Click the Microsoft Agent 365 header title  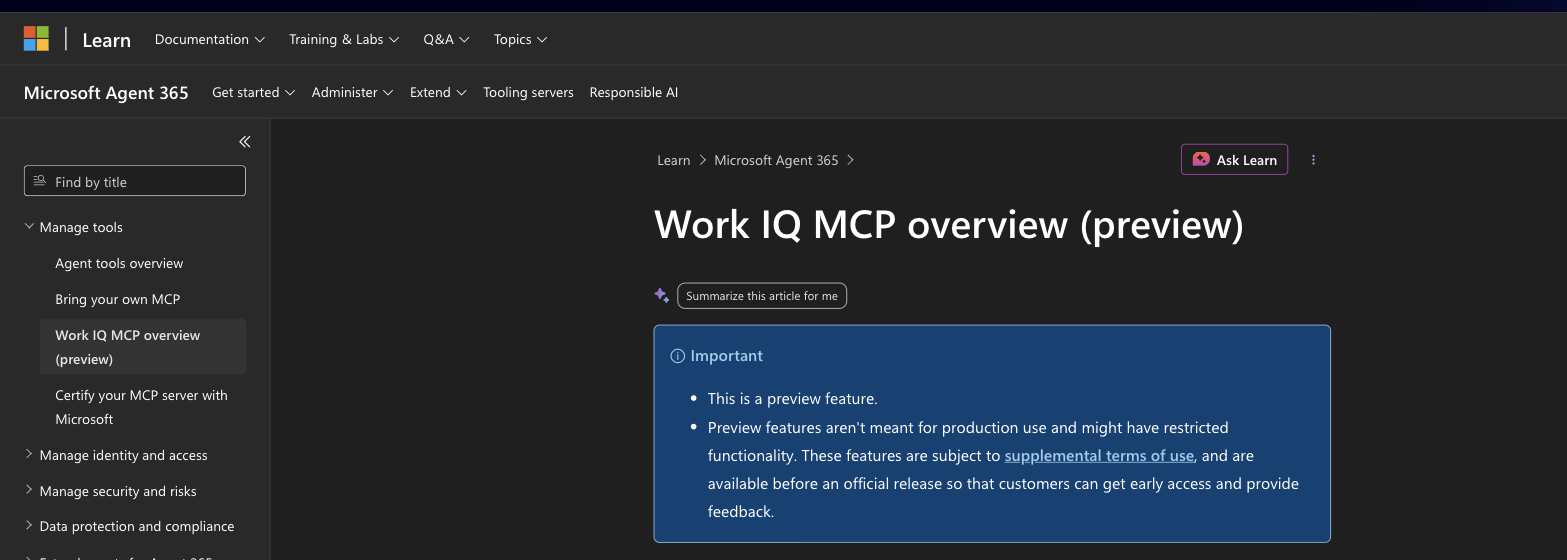pyautogui.click(x=106, y=93)
